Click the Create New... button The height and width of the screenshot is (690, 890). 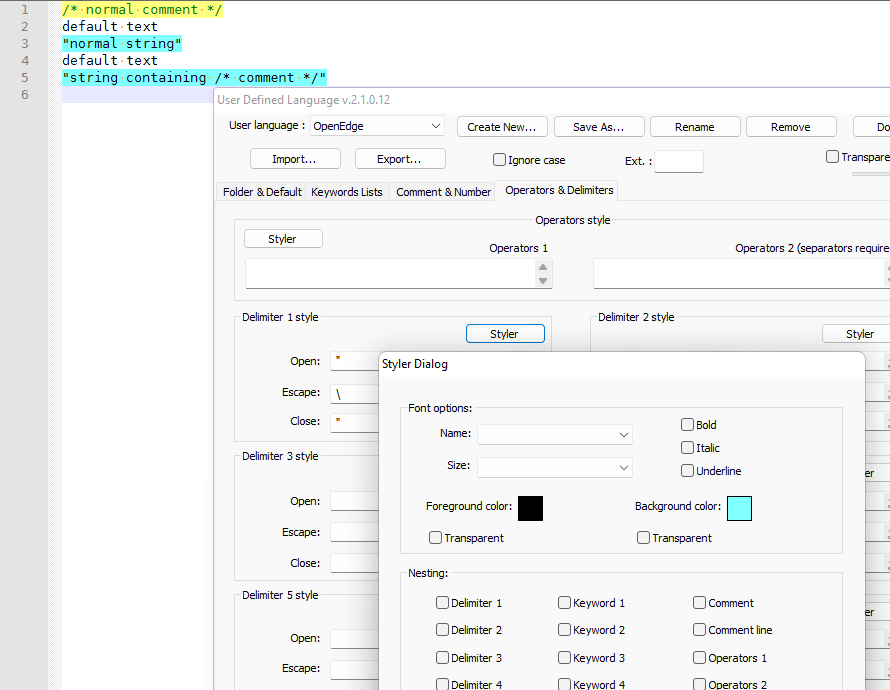[x=502, y=127]
